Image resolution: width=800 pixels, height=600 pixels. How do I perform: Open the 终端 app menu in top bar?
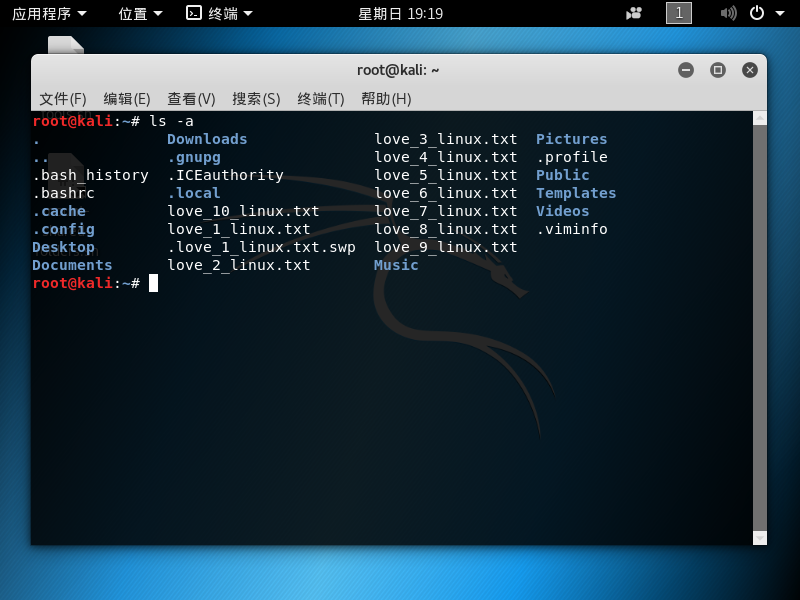219,13
